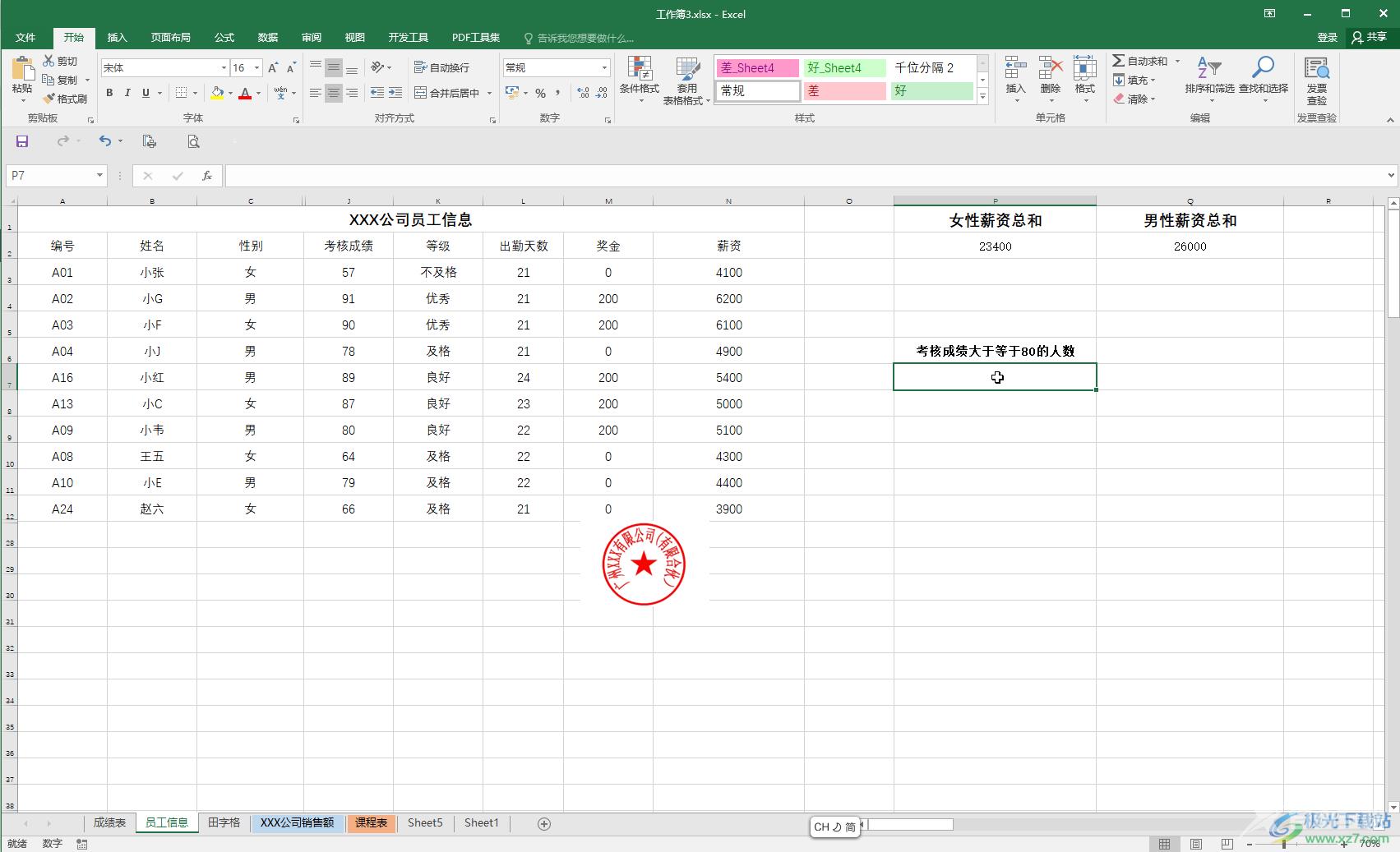1400x852 pixels.
Task: Click the zoom slider handle
Action: [x=1284, y=844]
